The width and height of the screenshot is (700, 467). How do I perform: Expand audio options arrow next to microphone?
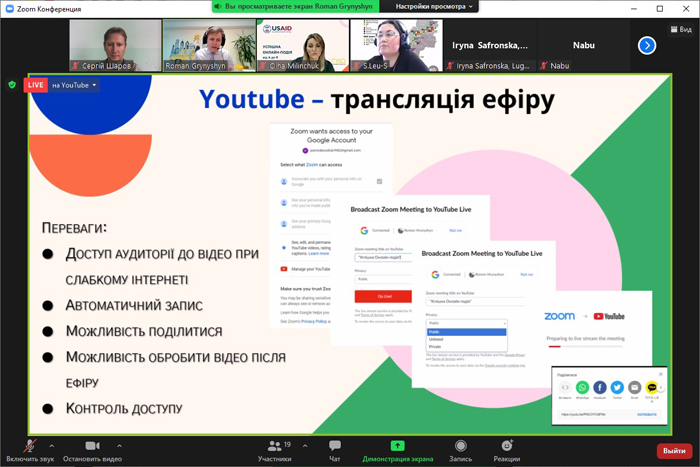point(52,446)
